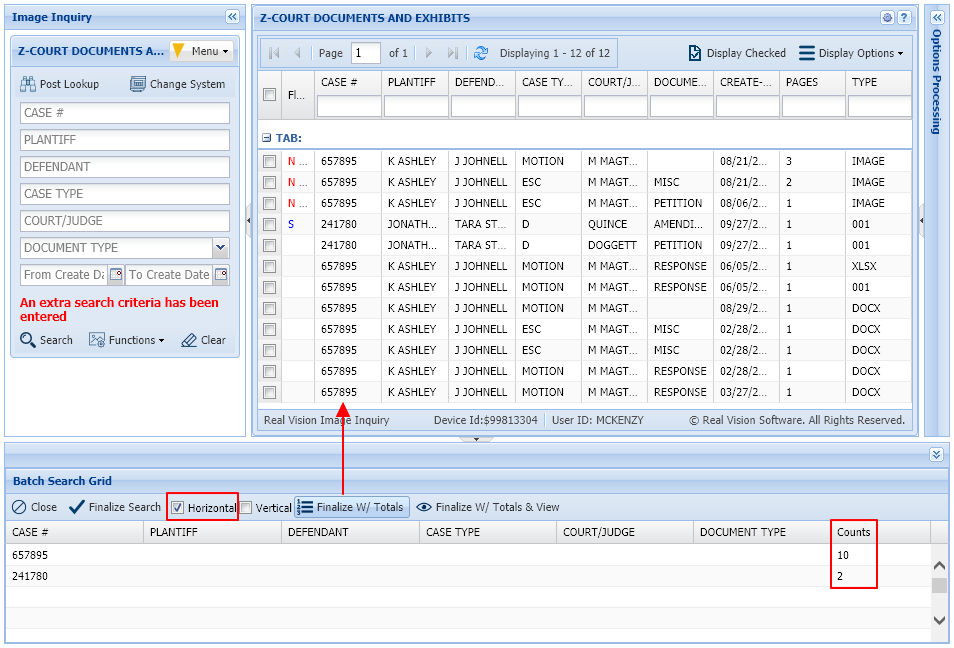This screenshot has width=954, height=648.
Task: Open the settings gear in the documents panel header
Action: 885,16
